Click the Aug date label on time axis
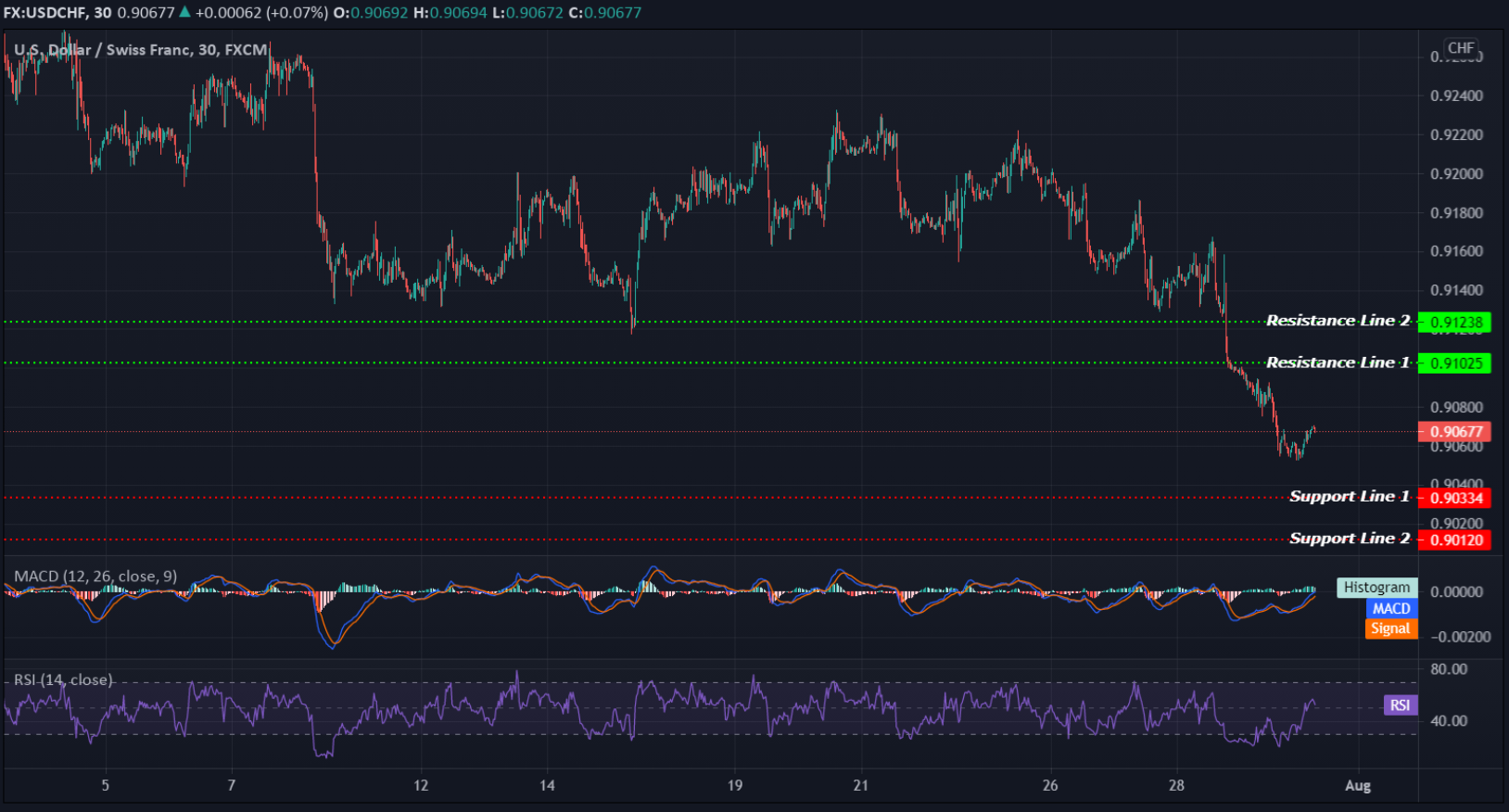1509x812 pixels. 1358,786
